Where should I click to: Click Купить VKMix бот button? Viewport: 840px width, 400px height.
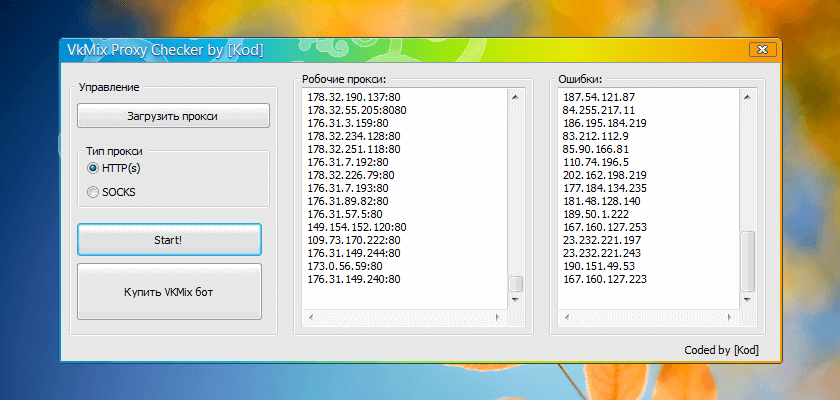click(x=169, y=292)
